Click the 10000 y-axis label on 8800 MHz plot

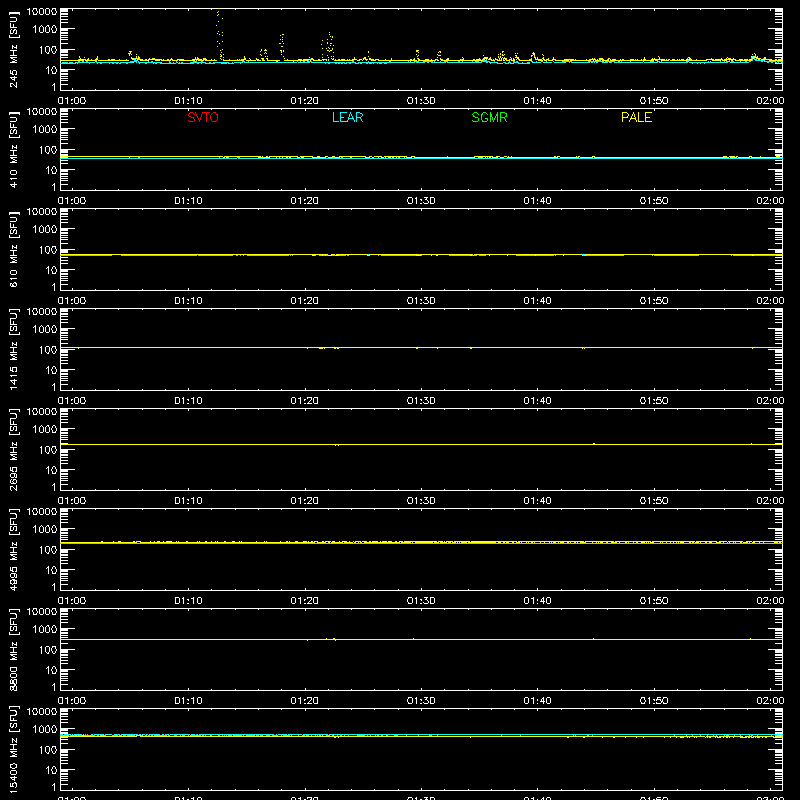point(42,612)
